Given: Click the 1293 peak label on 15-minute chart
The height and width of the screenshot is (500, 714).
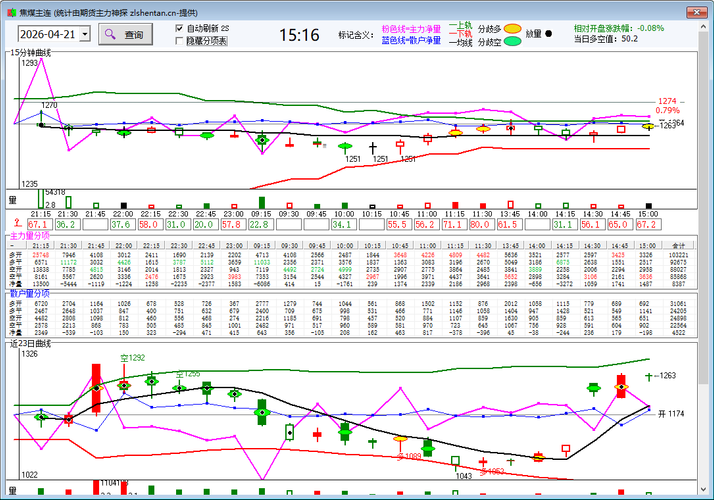Looking at the screenshot, I should click(30, 63).
